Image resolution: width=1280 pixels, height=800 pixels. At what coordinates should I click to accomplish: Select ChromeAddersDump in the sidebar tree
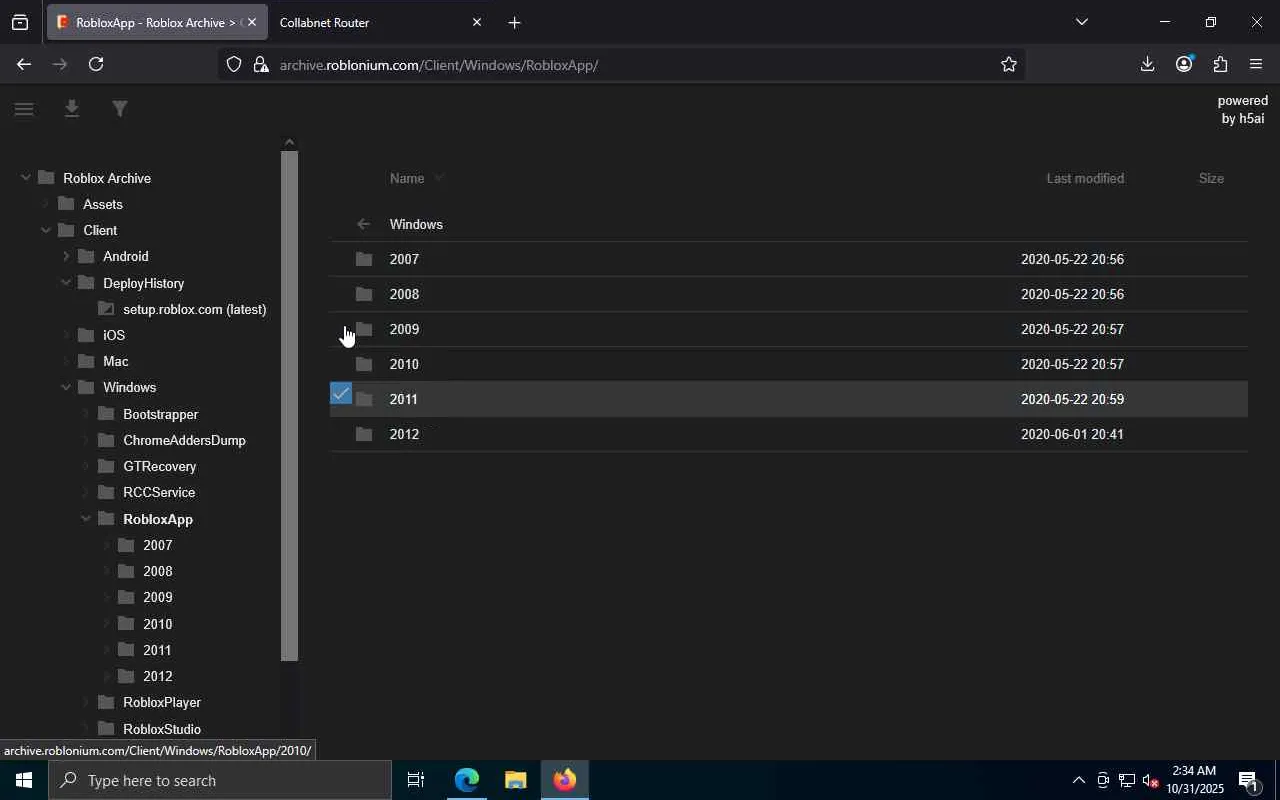point(184,440)
